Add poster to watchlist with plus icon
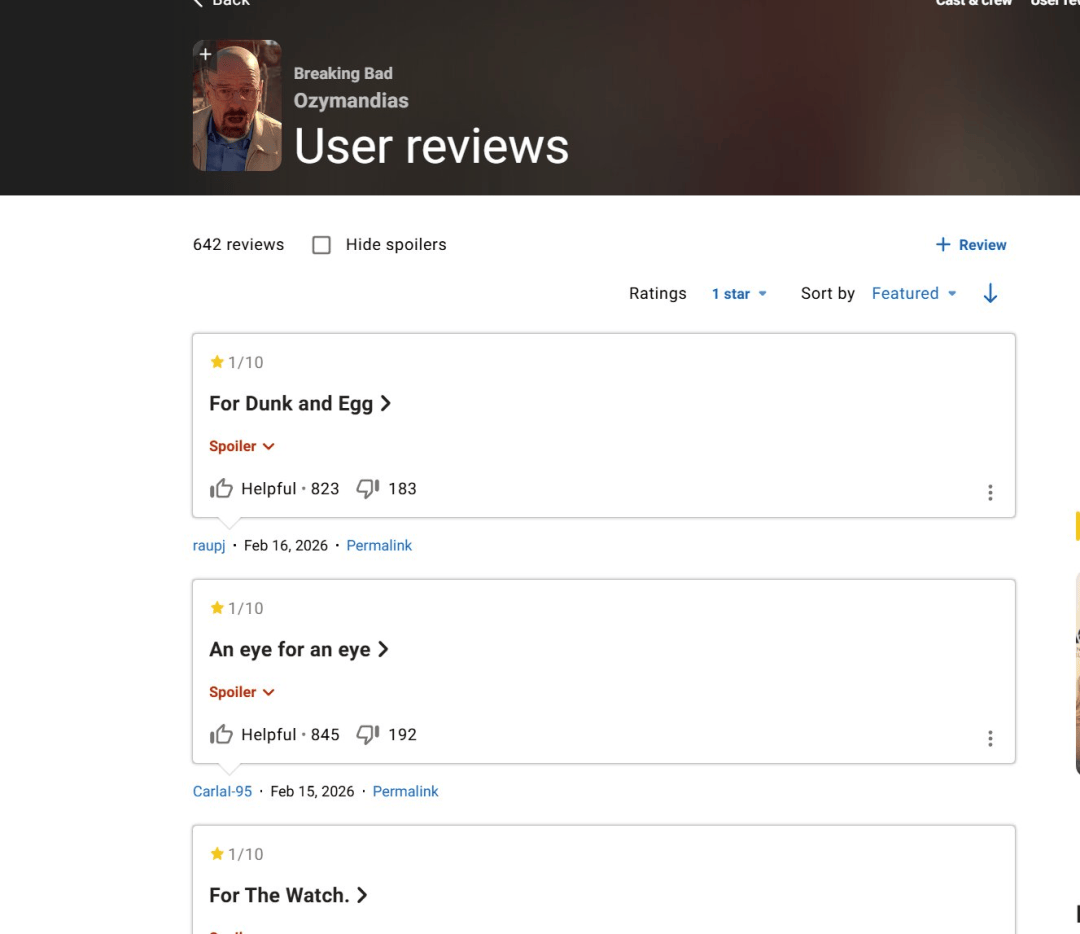 point(205,54)
